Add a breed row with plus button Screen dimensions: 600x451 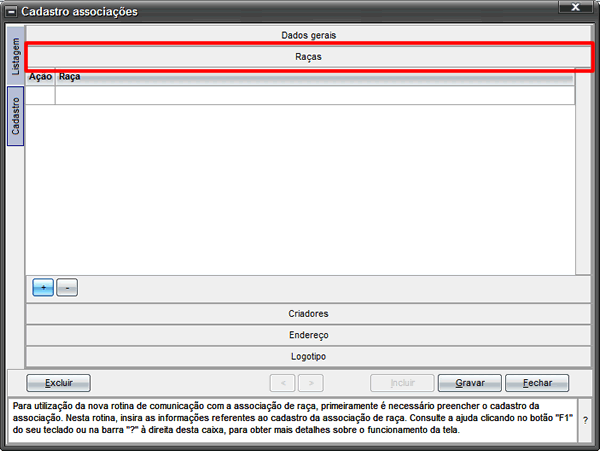[x=43, y=287]
